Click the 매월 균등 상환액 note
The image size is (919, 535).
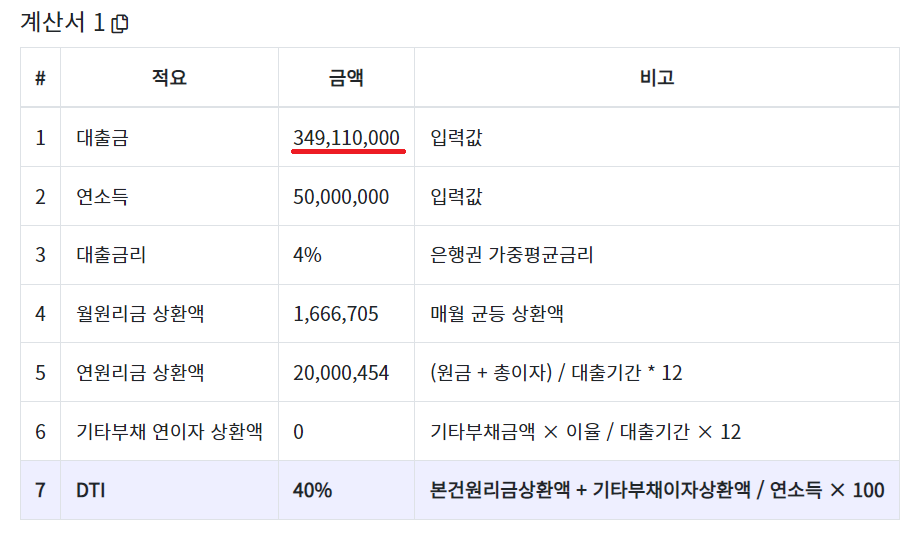coord(496,313)
